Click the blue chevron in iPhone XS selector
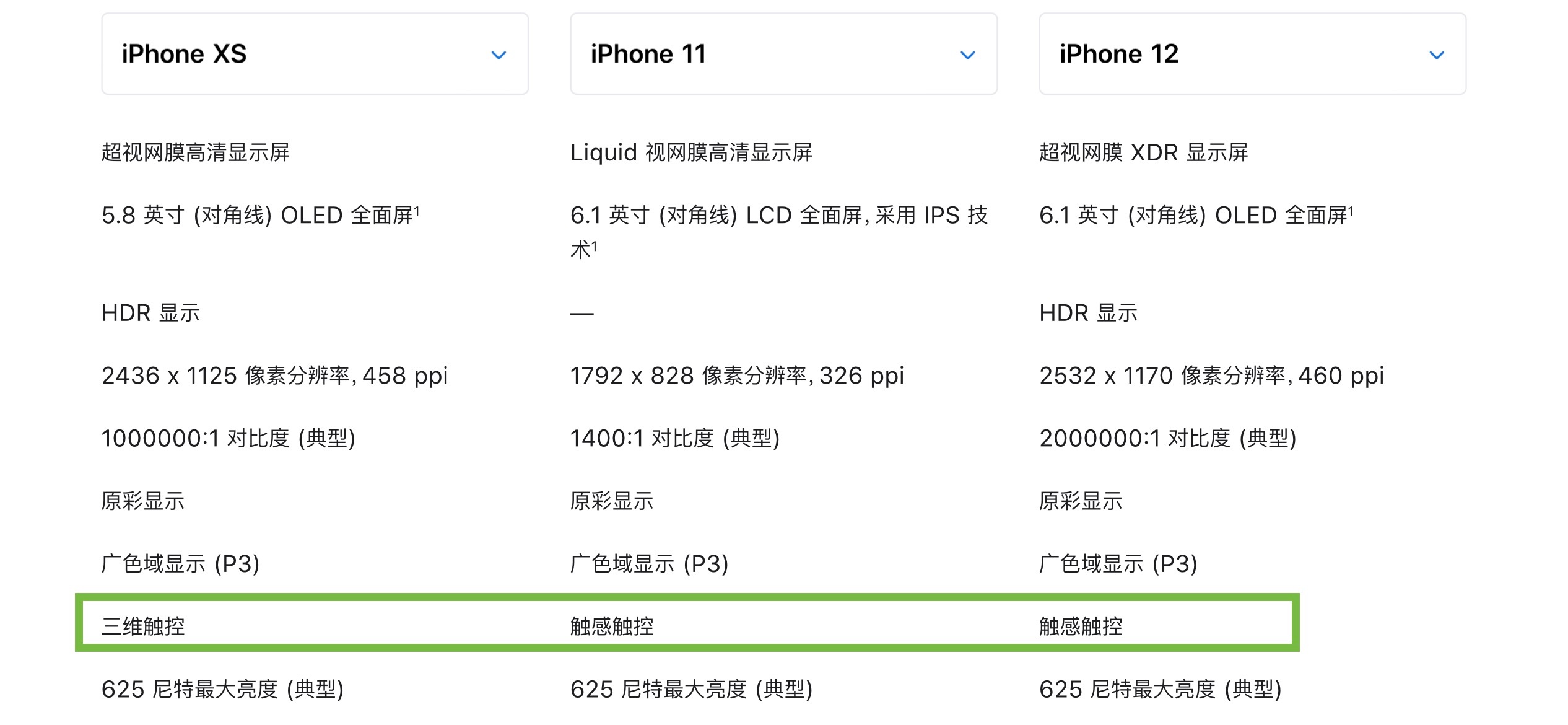Image resolution: width=1568 pixels, height=725 pixels. pos(499,55)
